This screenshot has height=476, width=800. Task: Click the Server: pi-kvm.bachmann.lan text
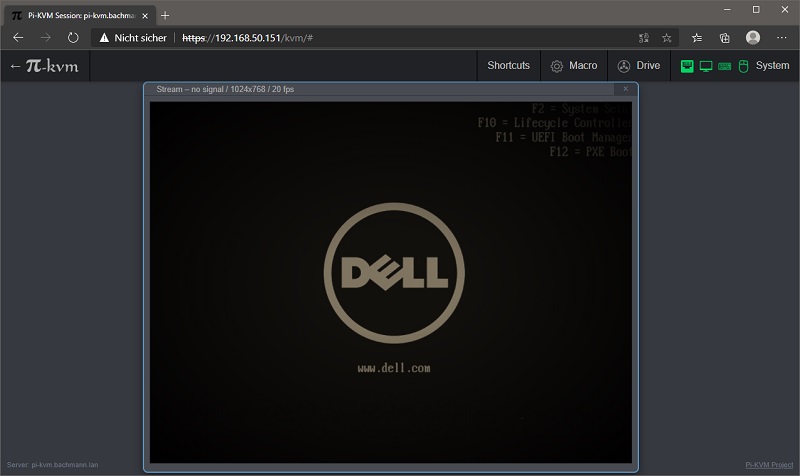[x=52, y=465]
